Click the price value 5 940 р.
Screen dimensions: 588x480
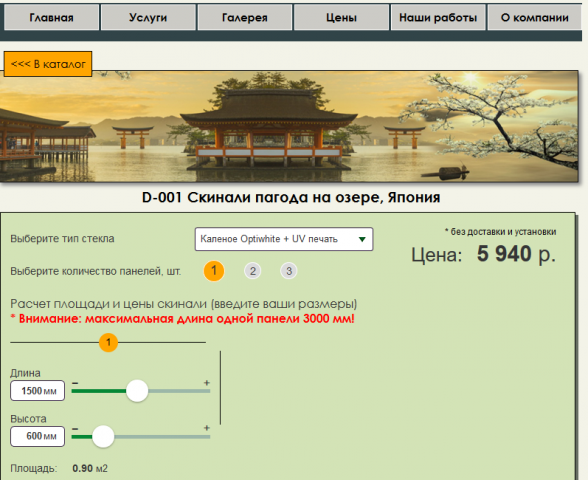[516, 254]
